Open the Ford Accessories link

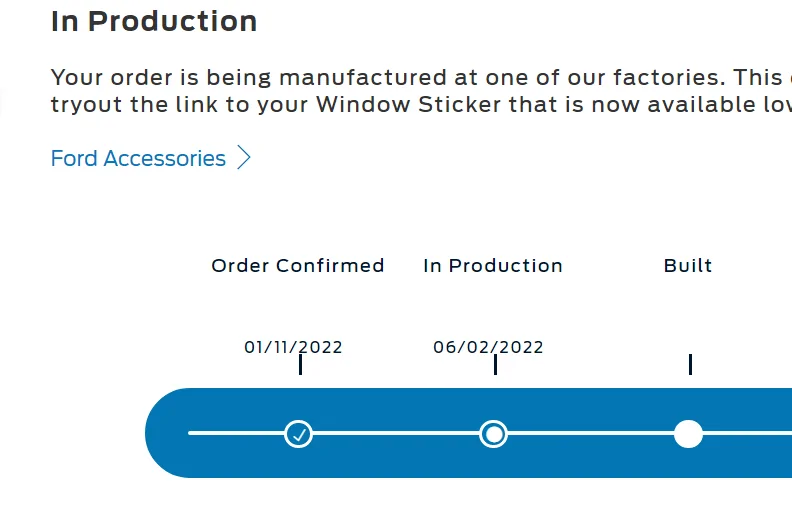(138, 159)
